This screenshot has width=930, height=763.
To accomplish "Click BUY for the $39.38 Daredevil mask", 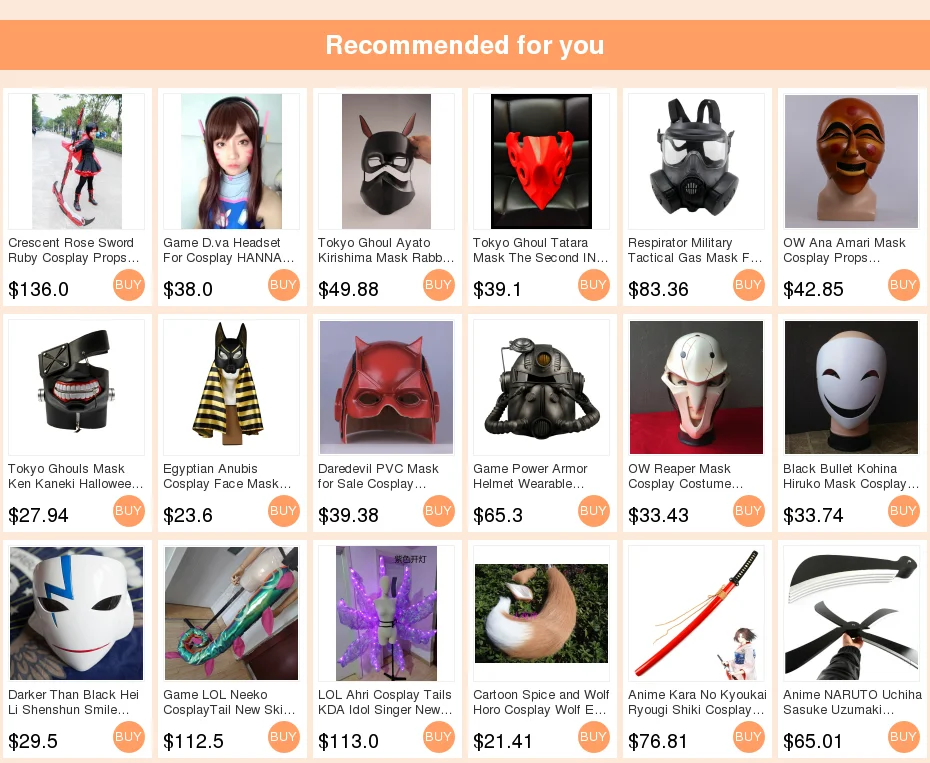I will 439,511.
